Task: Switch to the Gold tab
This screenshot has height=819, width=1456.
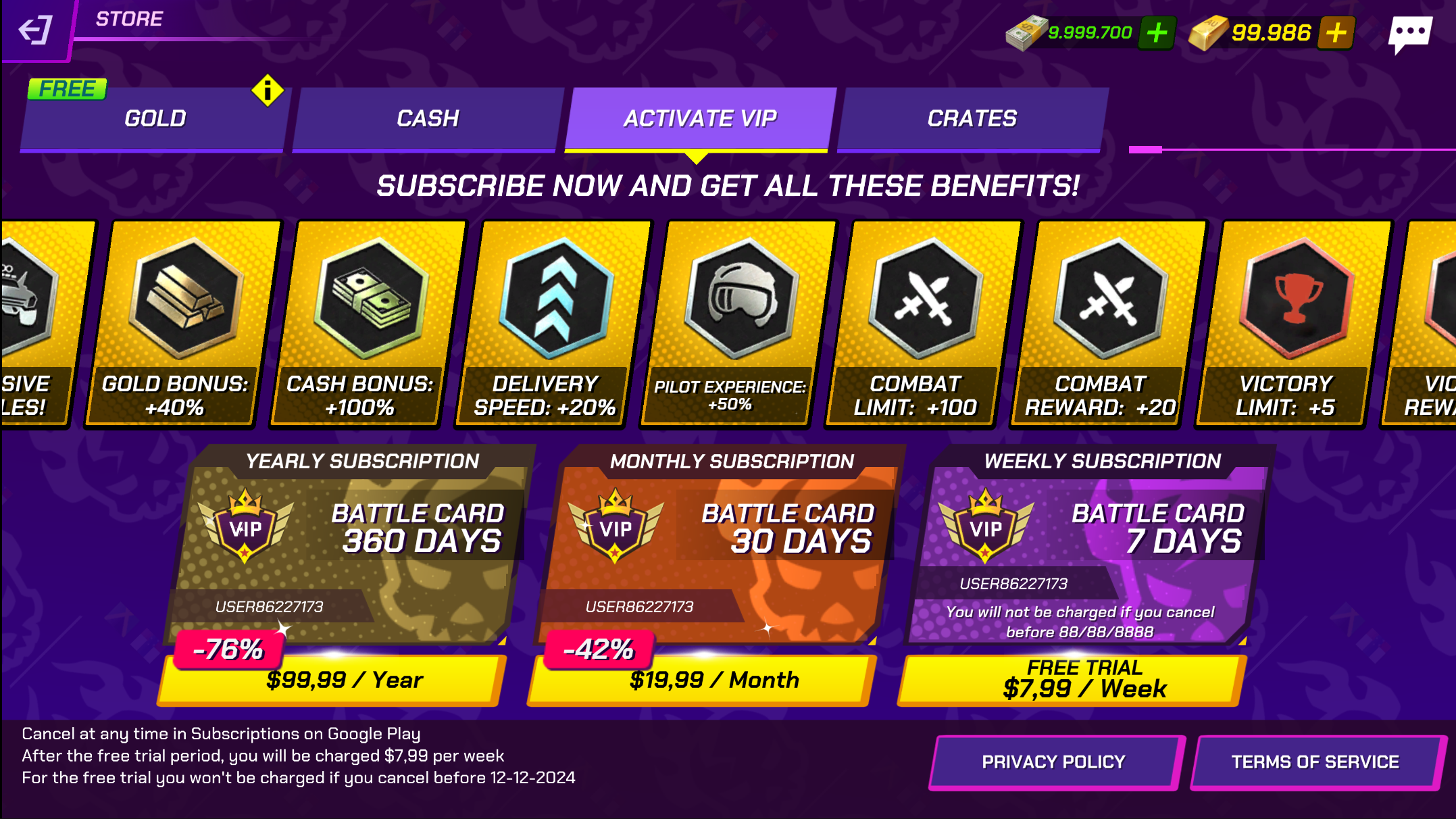Action: [x=155, y=118]
